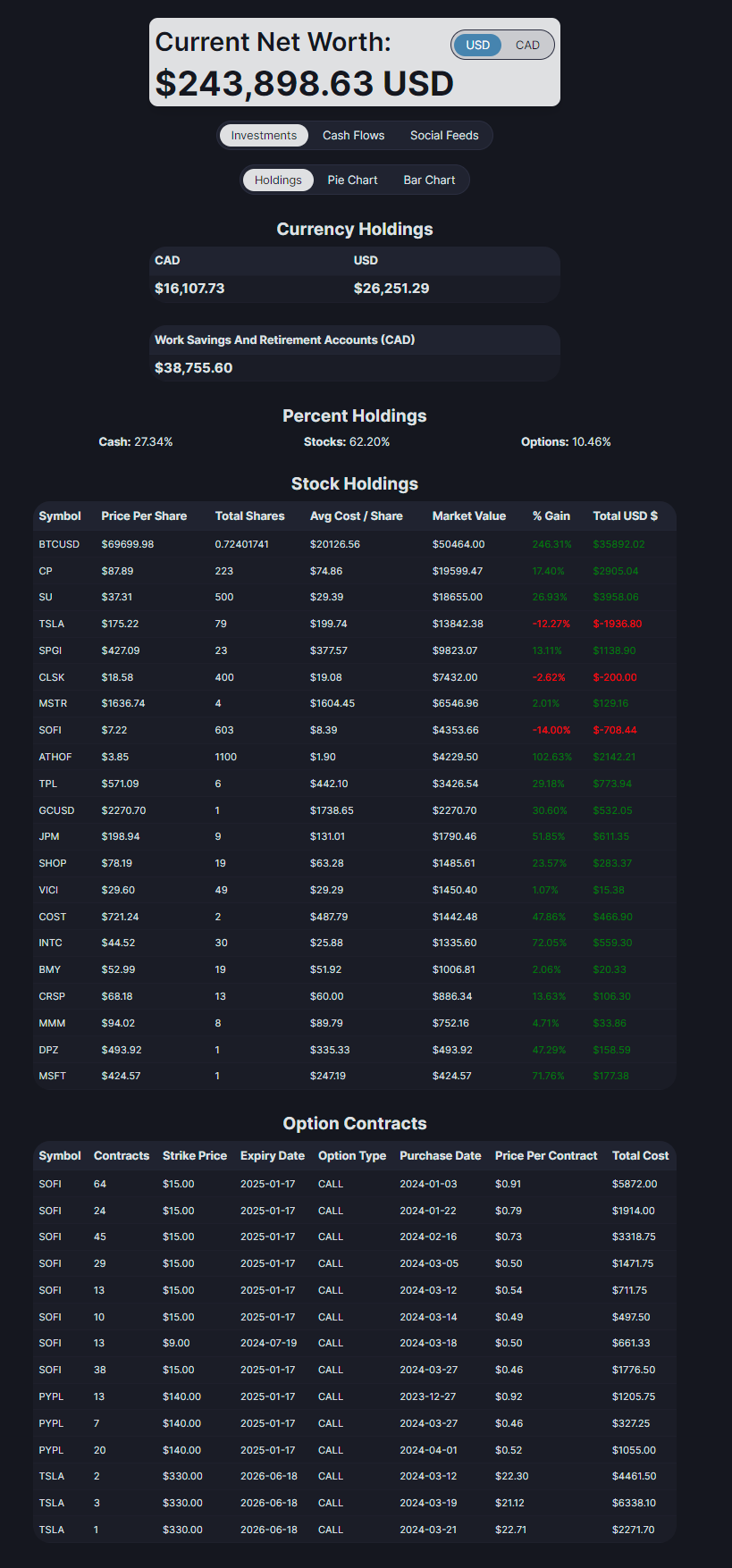Image resolution: width=732 pixels, height=1568 pixels.
Task: Open the Investments tab
Action: click(x=264, y=135)
